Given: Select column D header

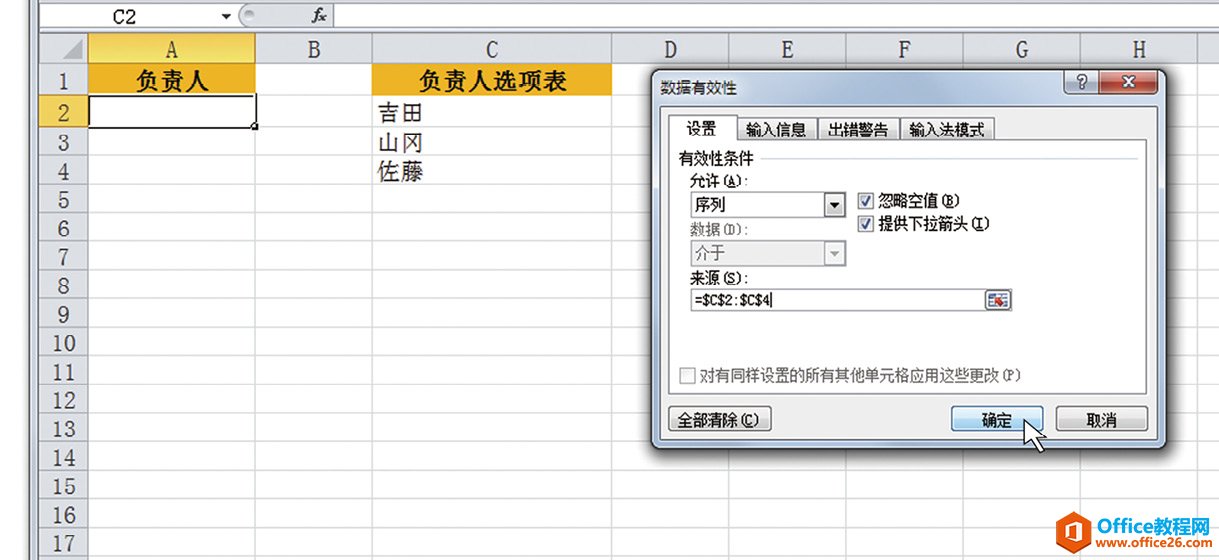Looking at the screenshot, I should tap(670, 49).
